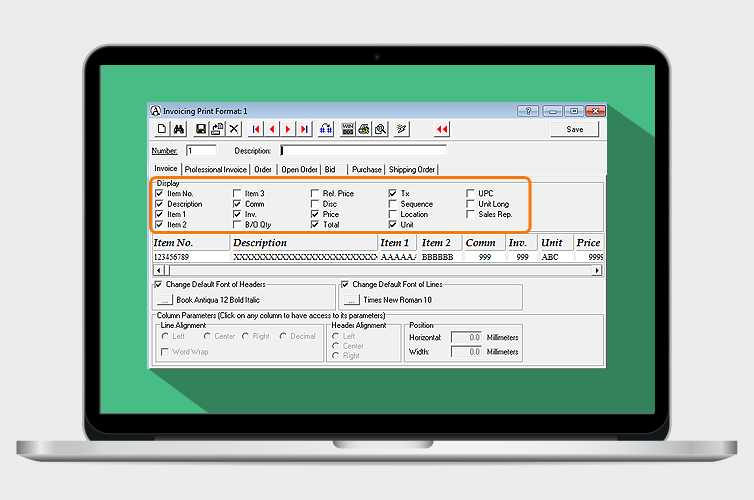Open printer setup icon
The height and width of the screenshot is (500, 754).
pyautogui.click(x=364, y=129)
